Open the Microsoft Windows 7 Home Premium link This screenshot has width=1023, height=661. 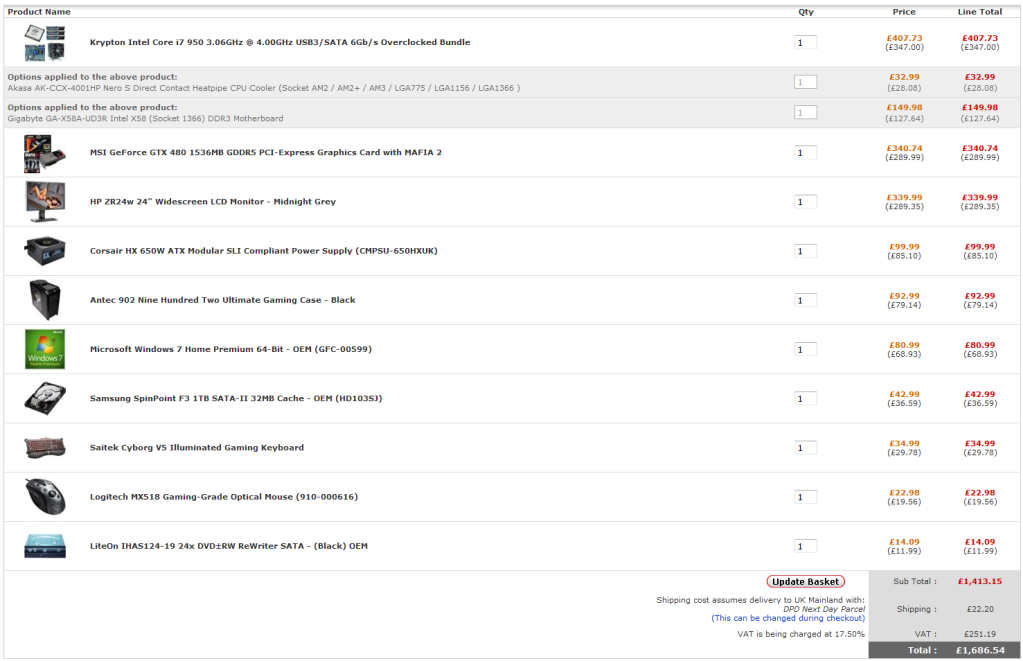coord(231,349)
